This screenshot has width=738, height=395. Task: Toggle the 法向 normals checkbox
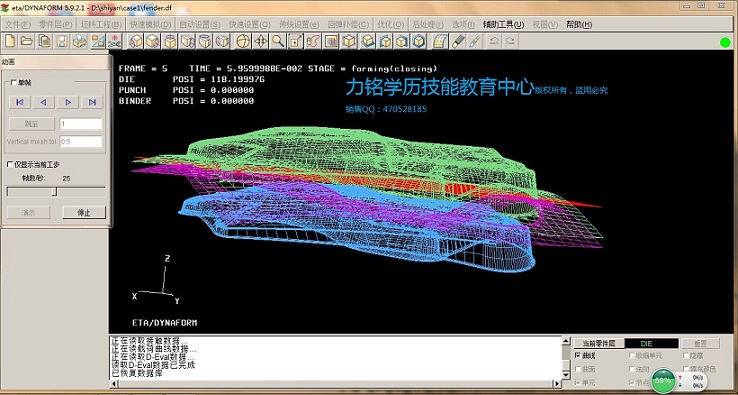(x=632, y=370)
